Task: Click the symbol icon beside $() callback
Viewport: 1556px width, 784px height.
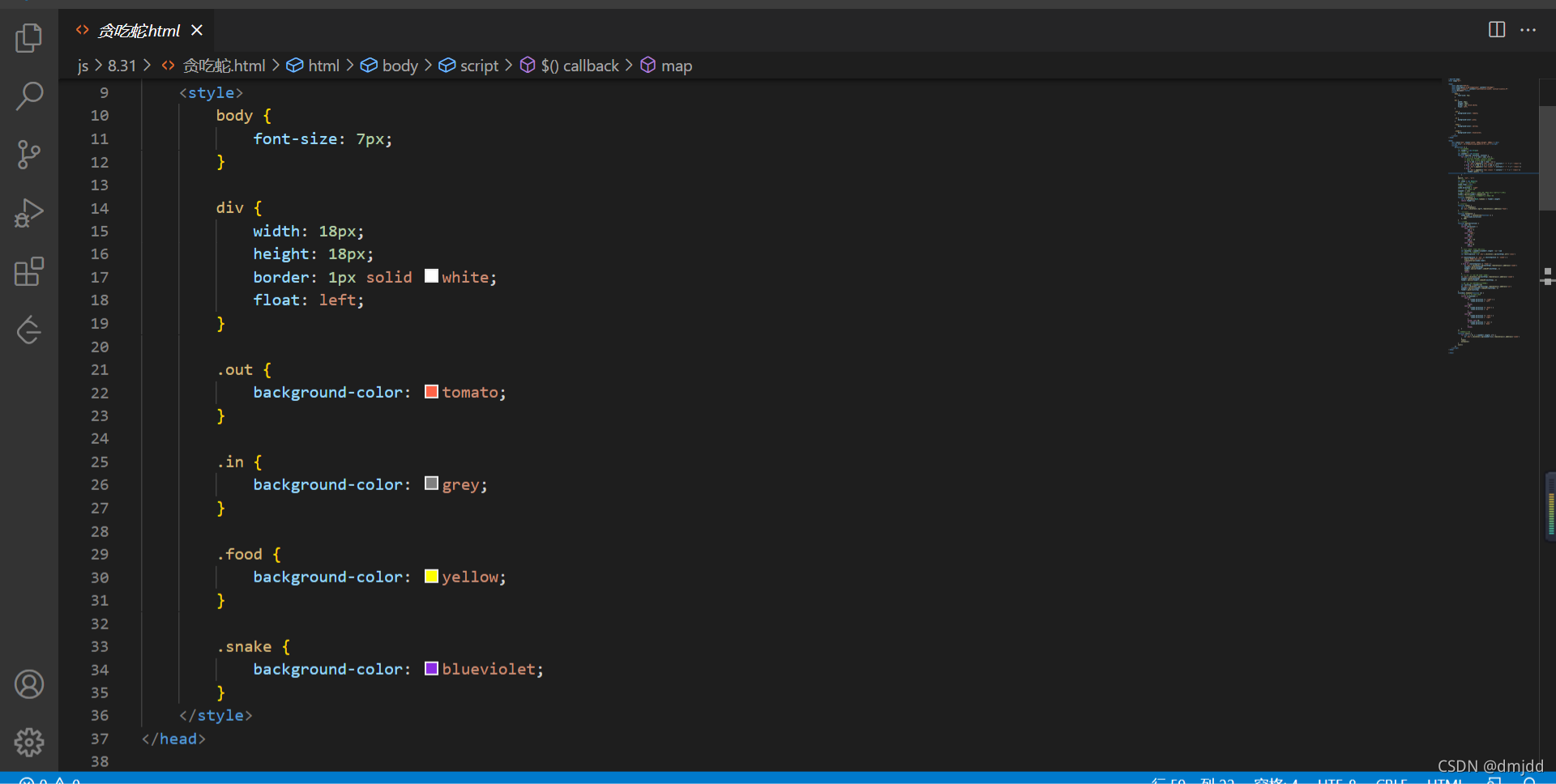Action: [x=528, y=65]
